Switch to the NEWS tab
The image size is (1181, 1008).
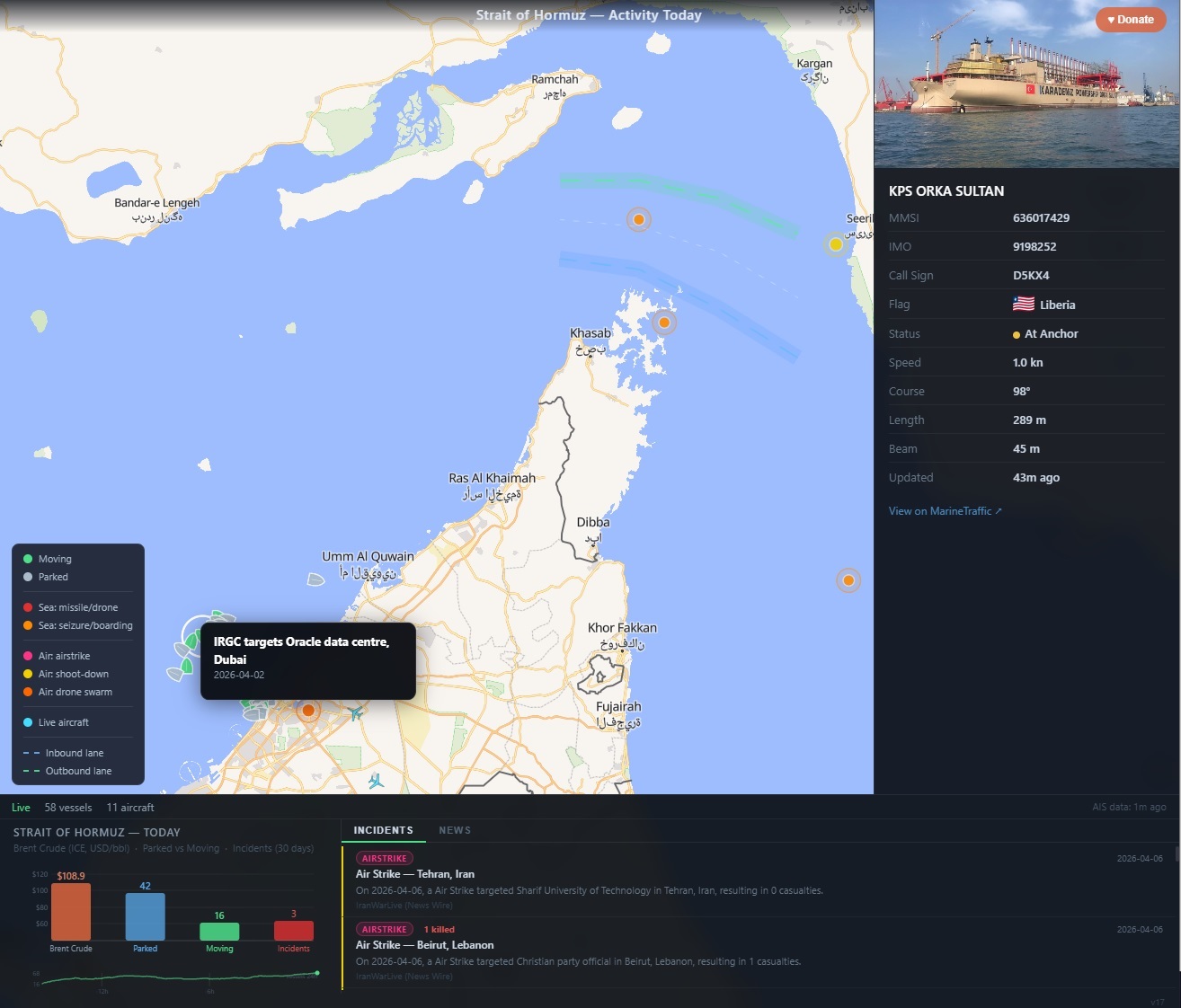pos(455,830)
